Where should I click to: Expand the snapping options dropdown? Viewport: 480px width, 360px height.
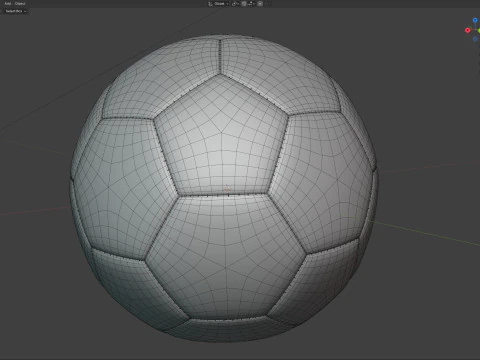pyautogui.click(x=252, y=4)
